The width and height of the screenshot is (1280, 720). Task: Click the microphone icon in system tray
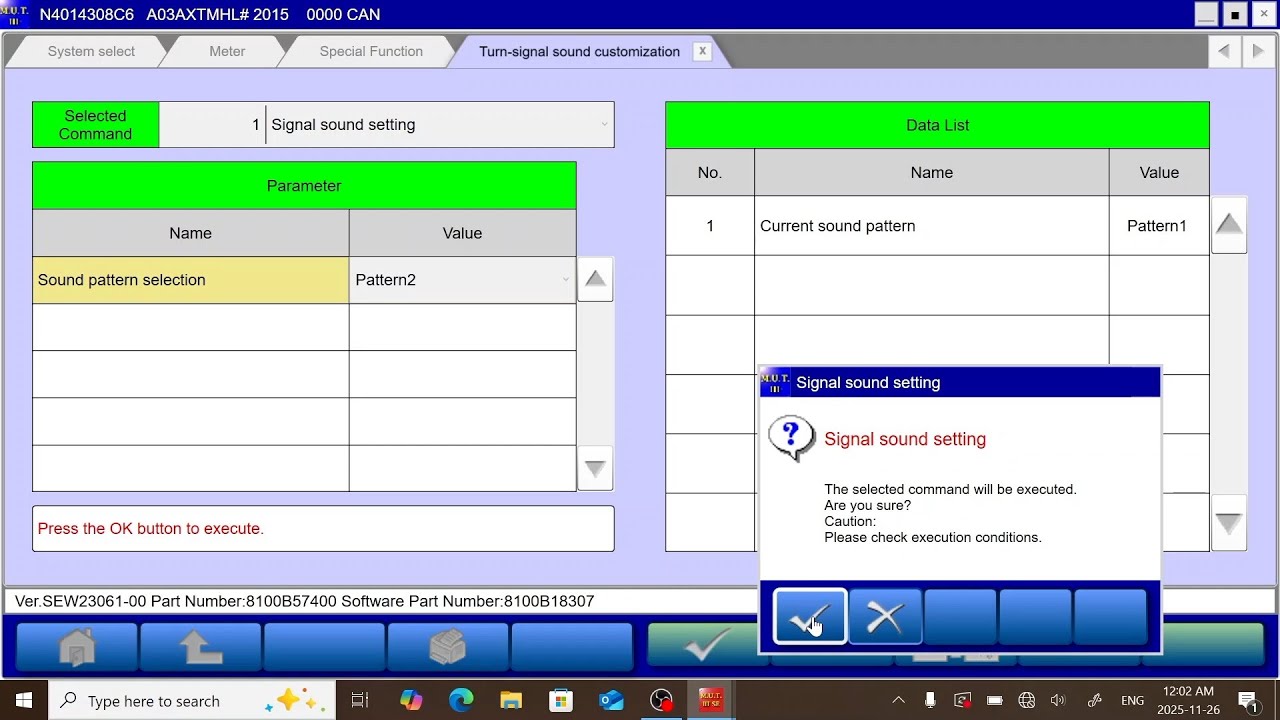(930, 700)
